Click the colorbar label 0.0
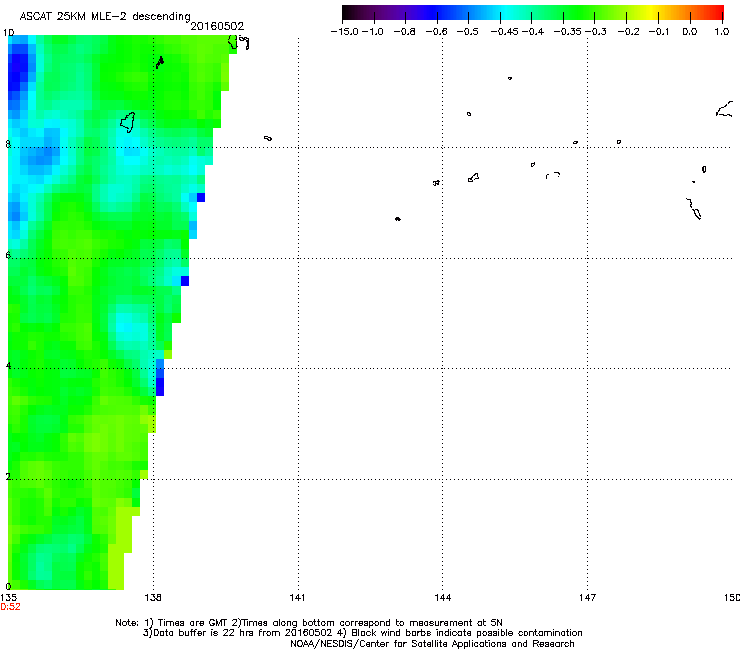740x650 pixels. click(690, 32)
